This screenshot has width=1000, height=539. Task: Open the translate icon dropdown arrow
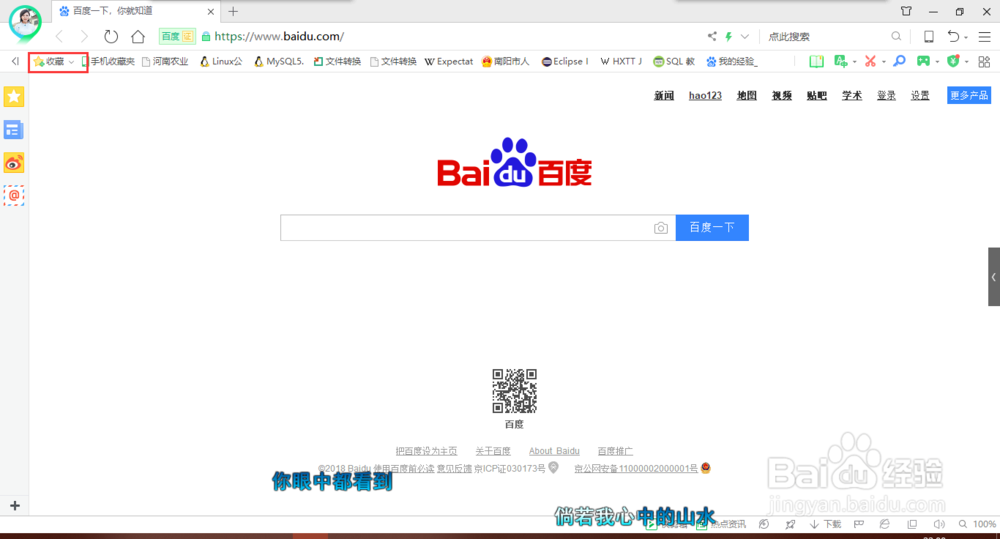(x=855, y=62)
